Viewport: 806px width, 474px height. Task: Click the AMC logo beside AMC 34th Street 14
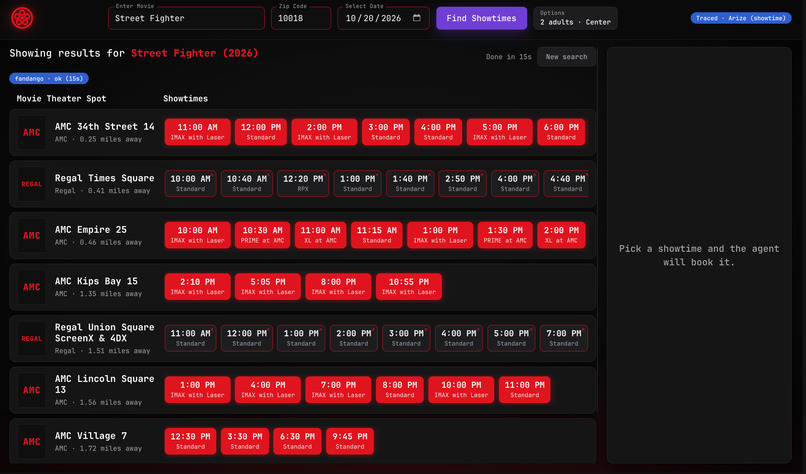pyautogui.click(x=31, y=133)
